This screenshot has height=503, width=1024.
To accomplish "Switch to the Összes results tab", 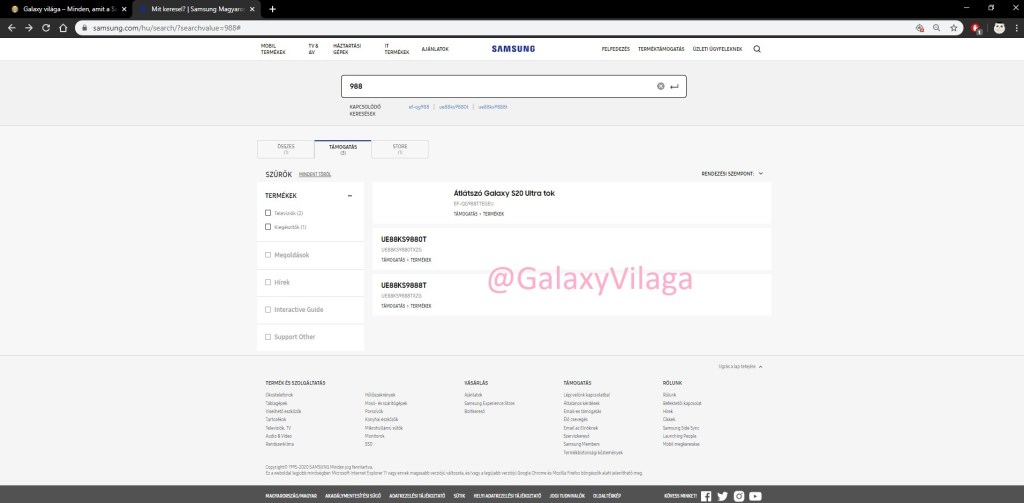I will [x=285, y=149].
